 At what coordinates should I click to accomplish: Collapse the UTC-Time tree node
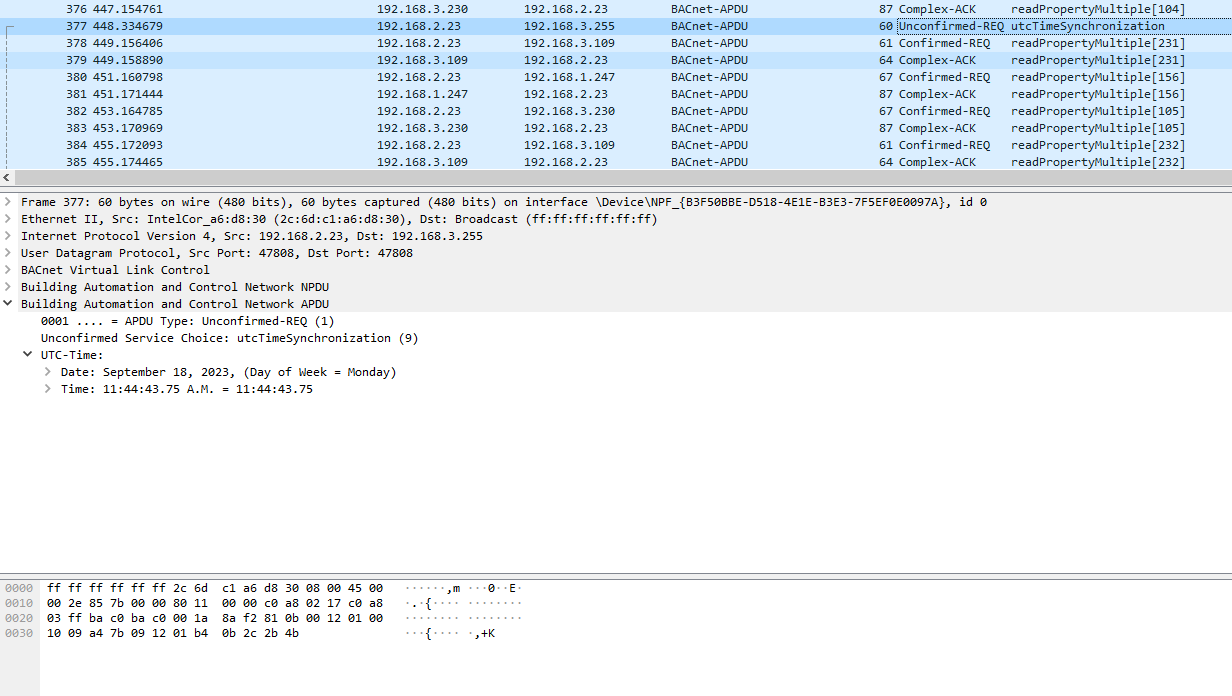coord(28,355)
